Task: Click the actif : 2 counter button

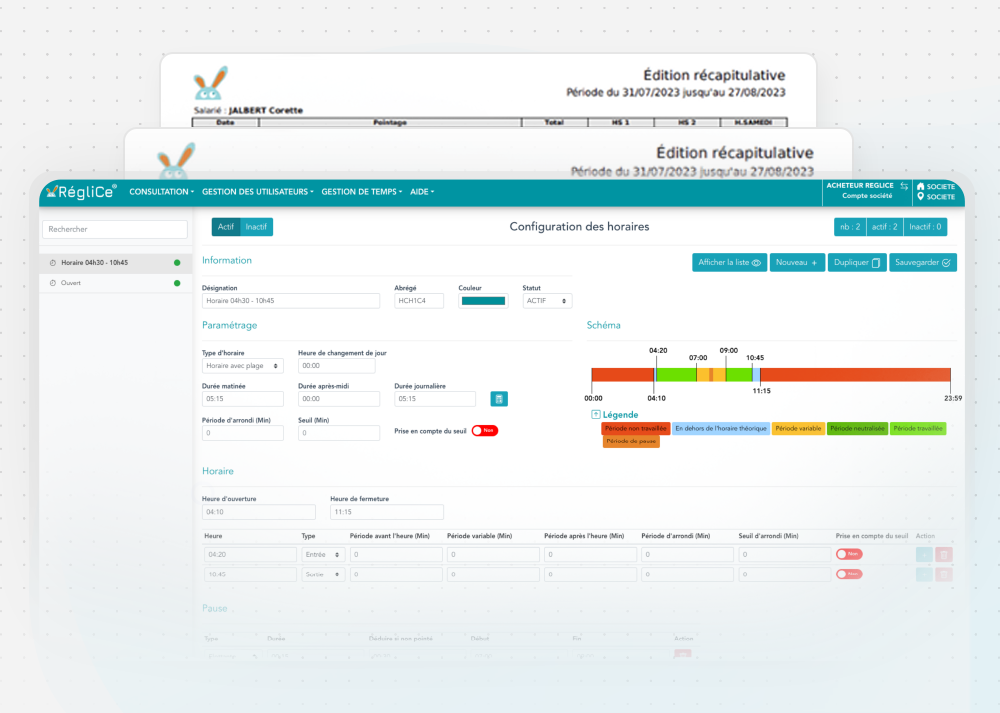Action: point(885,227)
